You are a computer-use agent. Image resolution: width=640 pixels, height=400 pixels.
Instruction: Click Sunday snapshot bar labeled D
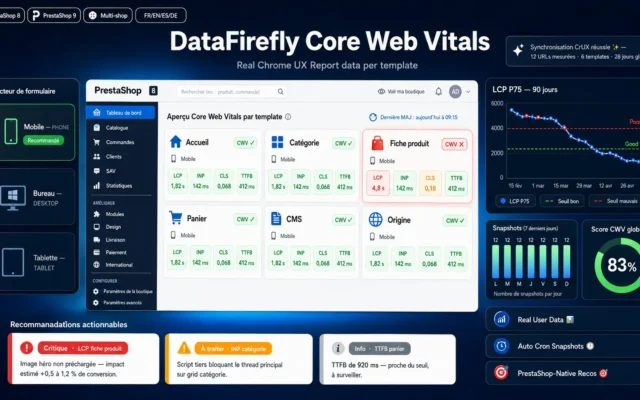pyautogui.click(x=567, y=261)
